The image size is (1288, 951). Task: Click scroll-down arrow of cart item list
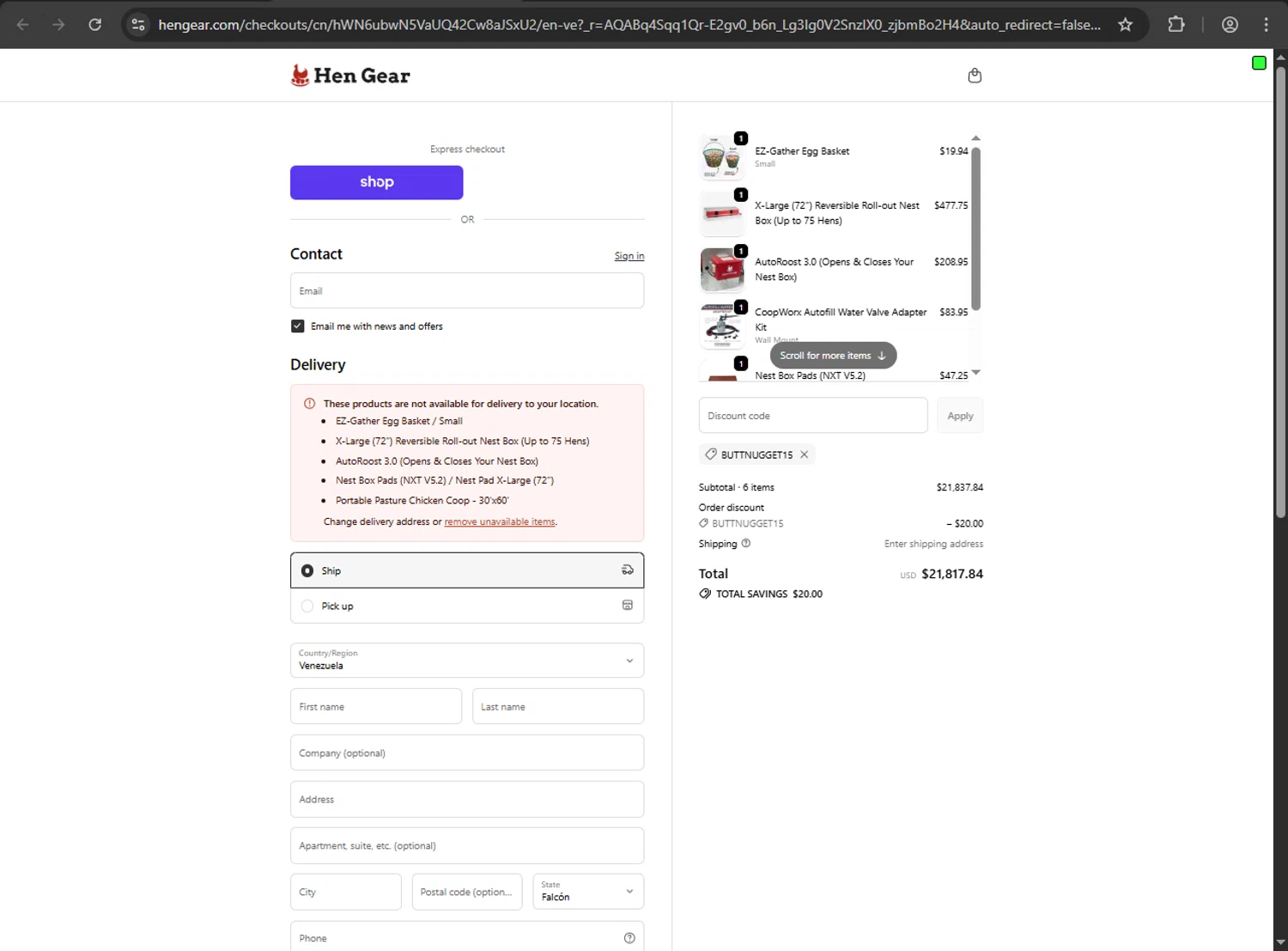pyautogui.click(x=975, y=373)
